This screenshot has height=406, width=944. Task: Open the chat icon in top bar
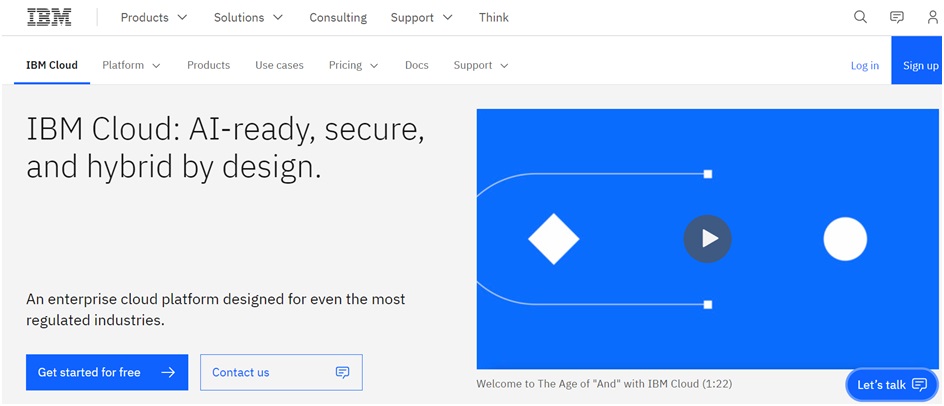coord(896,17)
